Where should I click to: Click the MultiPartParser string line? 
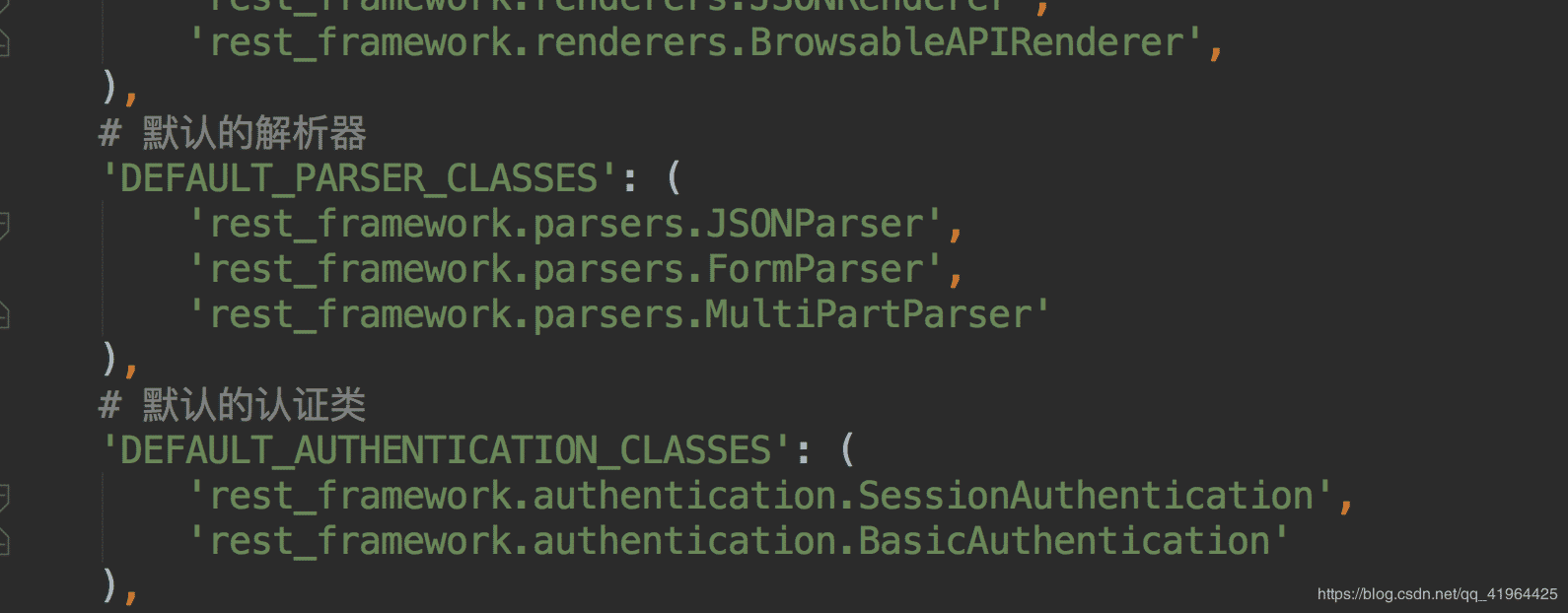coord(619,315)
